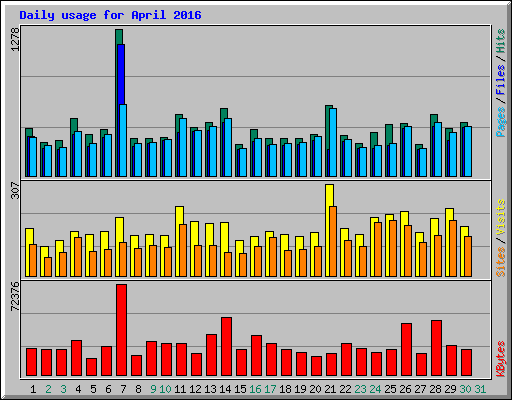The width and height of the screenshot is (512, 400).
Task: Click the y-axis value 1278
Action: 15,39
